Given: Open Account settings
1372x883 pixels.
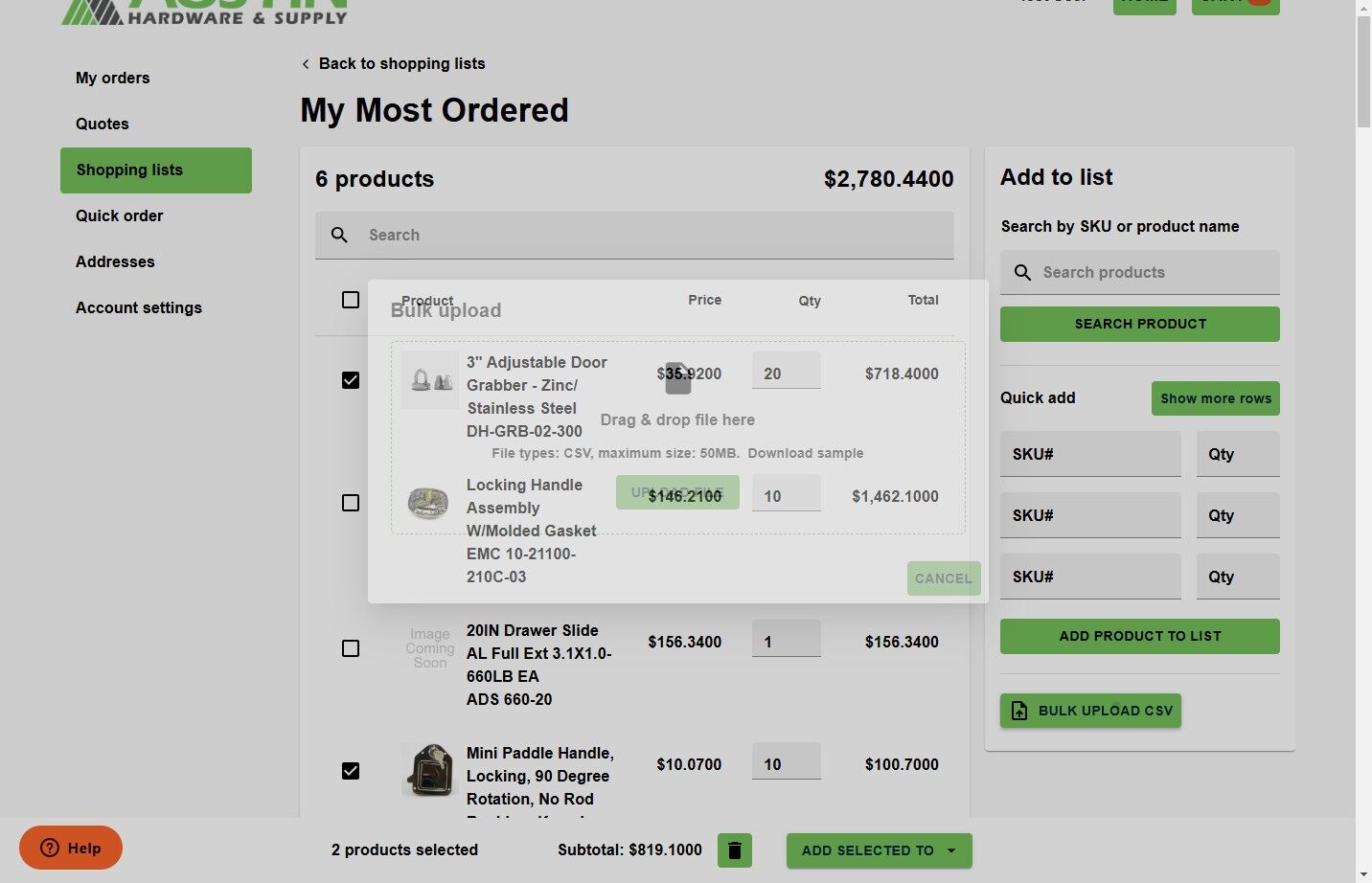Looking at the screenshot, I should 139,307.
